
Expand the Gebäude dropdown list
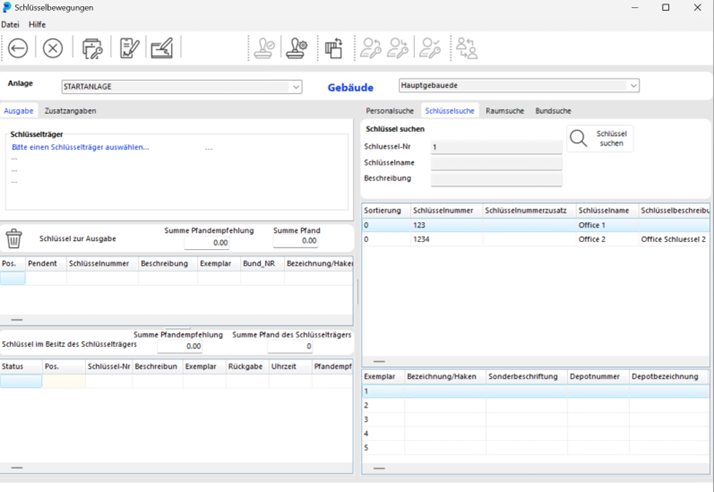click(633, 86)
